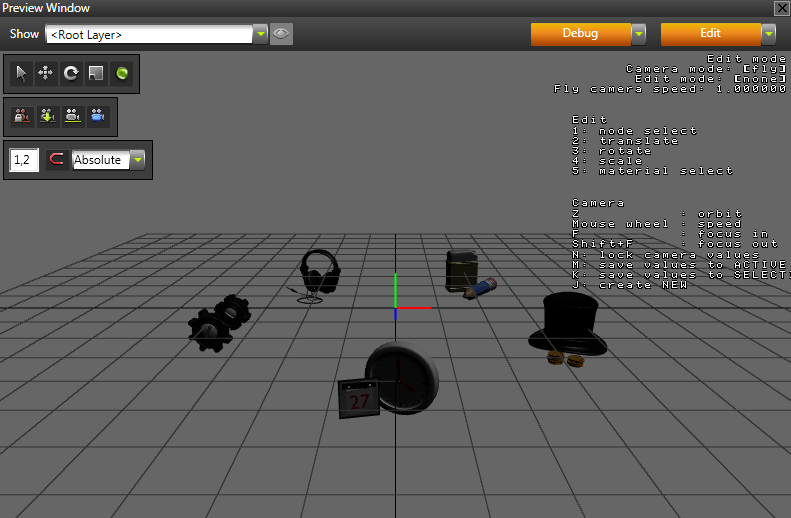Click the blue create new camera icon
791x518 pixels.
pyautogui.click(x=97, y=116)
